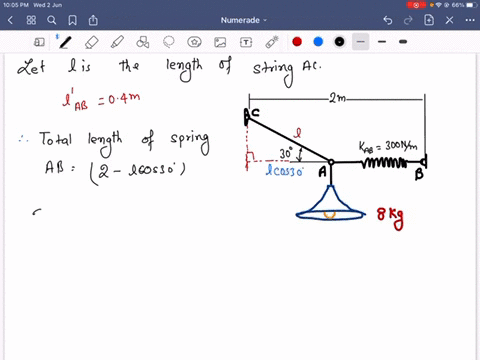Close the document with the X icon
The height and width of the screenshot is (360, 480).
[x=449, y=20]
